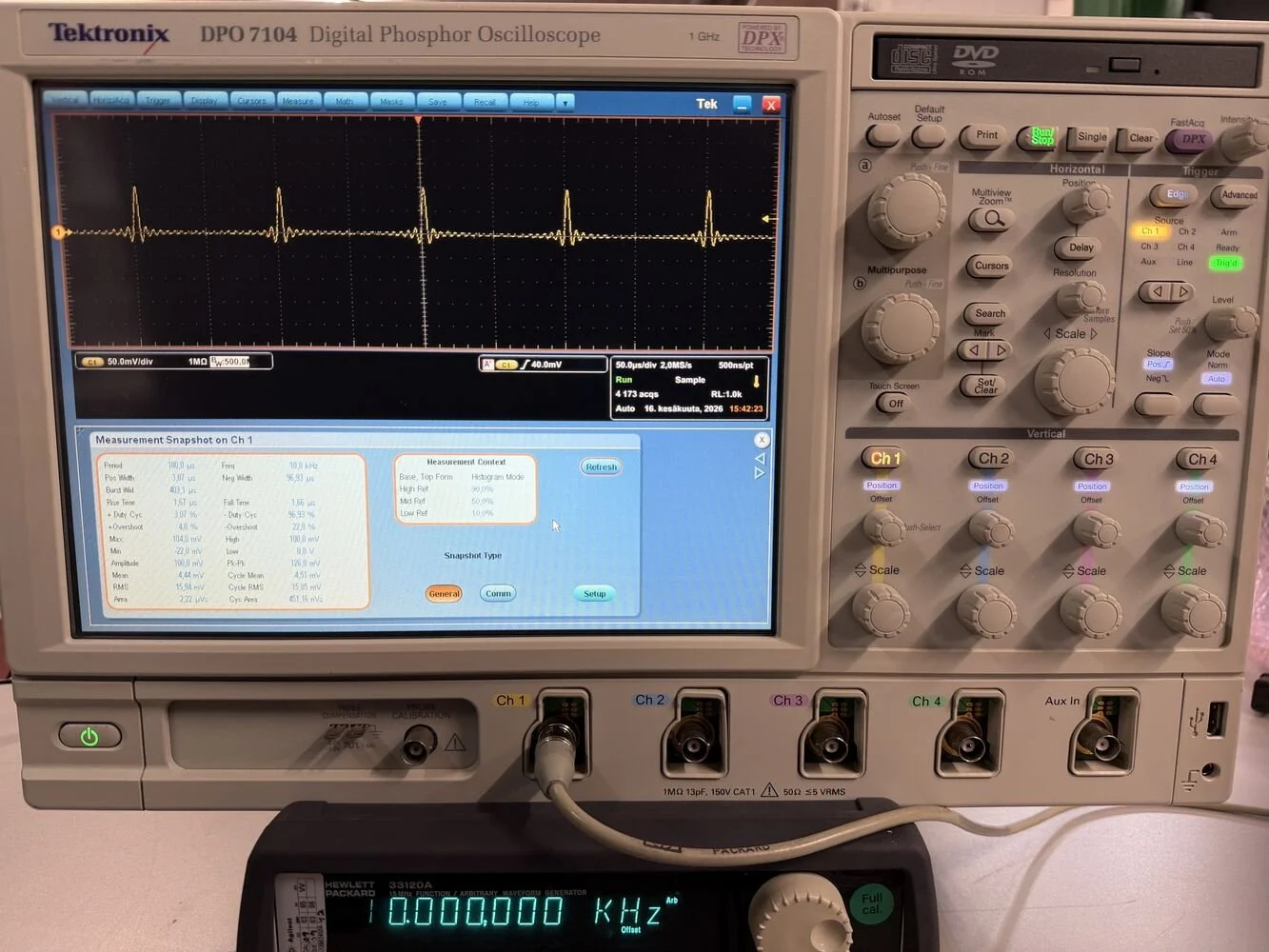Toggle the Ch 1 vertical button
Viewport: 1269px width, 952px height.
coord(883,459)
